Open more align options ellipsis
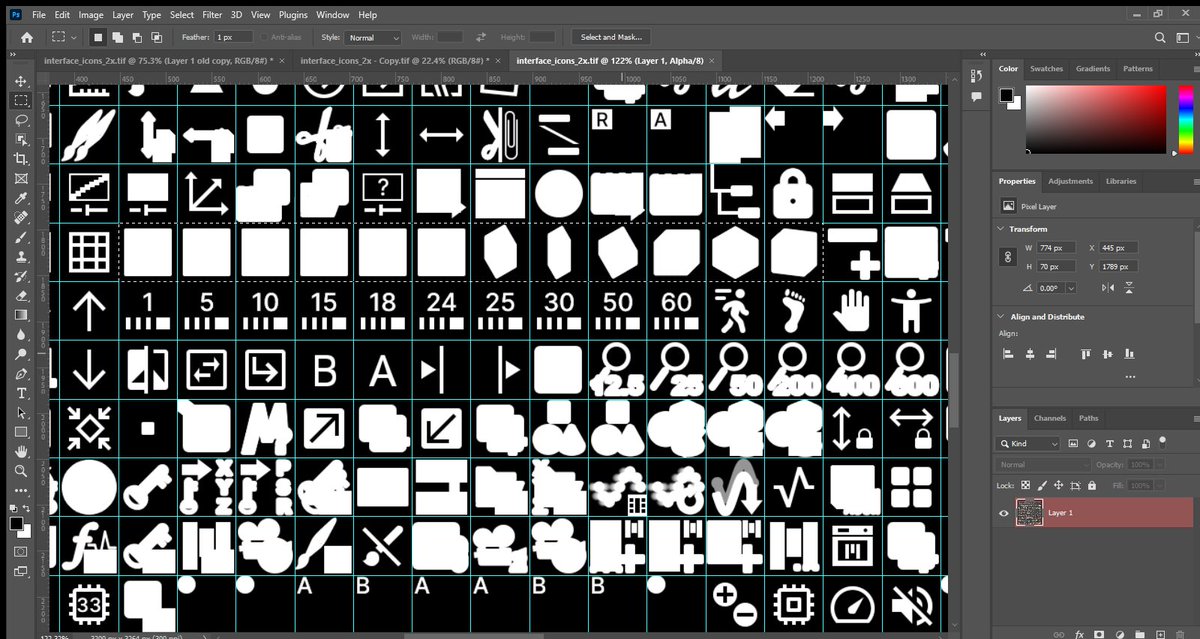The width and height of the screenshot is (1200, 639). (1130, 377)
